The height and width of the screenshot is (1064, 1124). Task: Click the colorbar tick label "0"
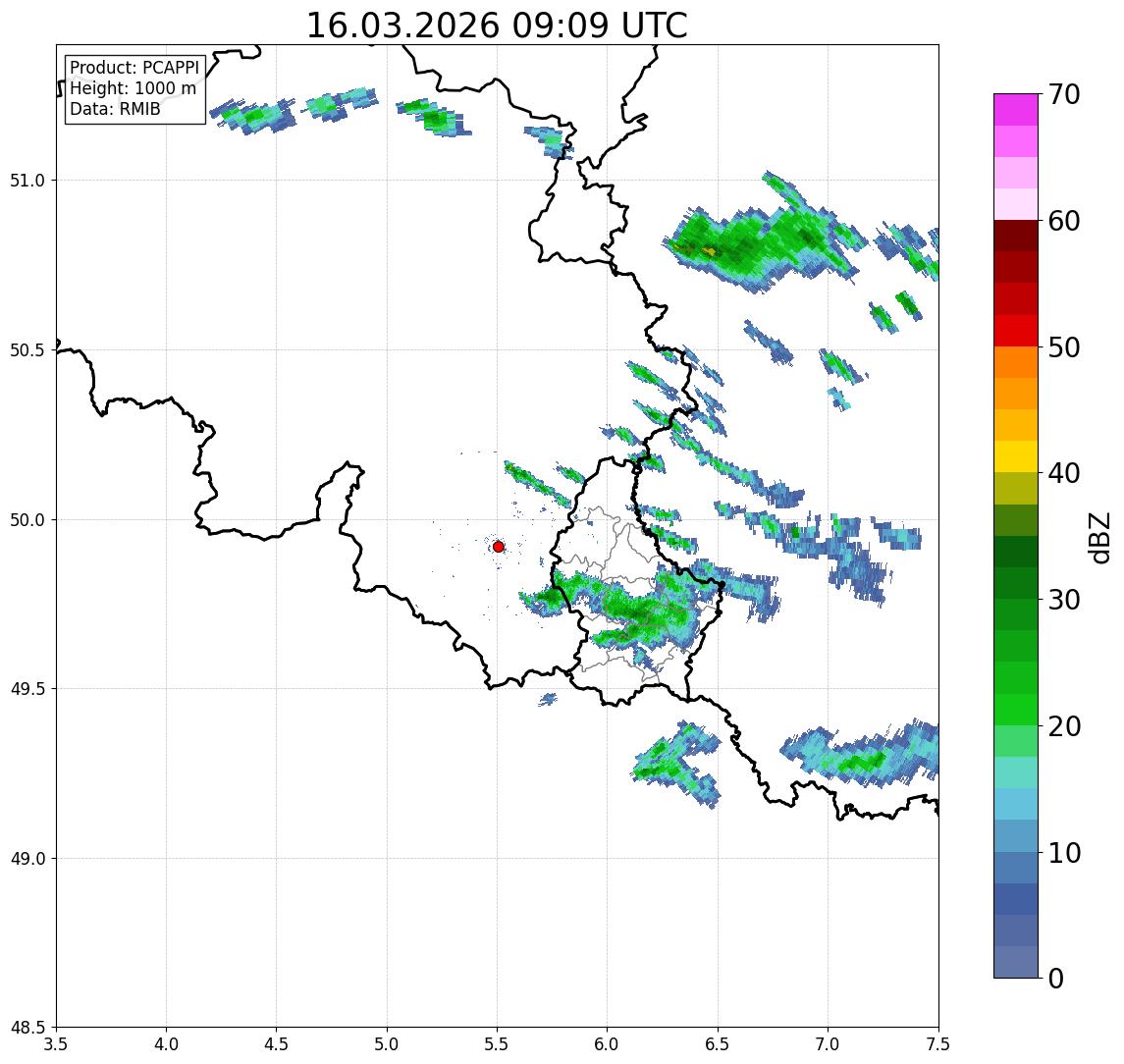(x=1056, y=978)
